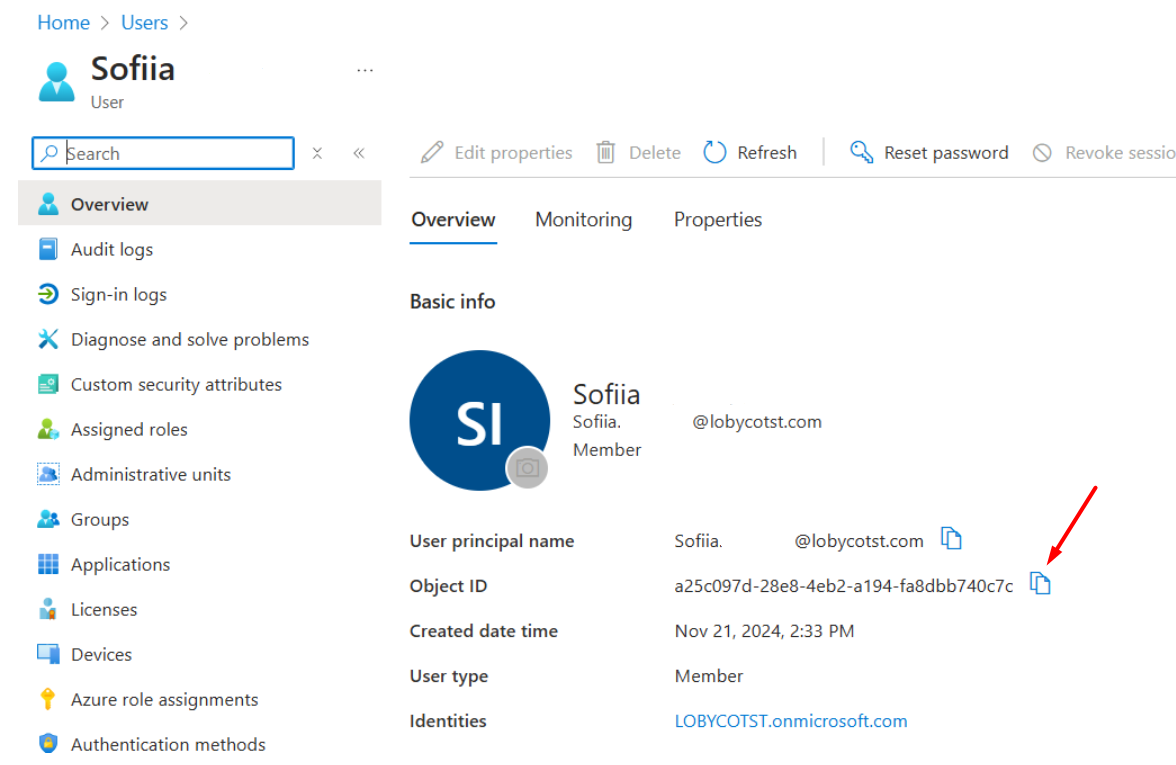1176x765 pixels.
Task: Copy the Object ID to clipboard
Action: tap(1040, 583)
